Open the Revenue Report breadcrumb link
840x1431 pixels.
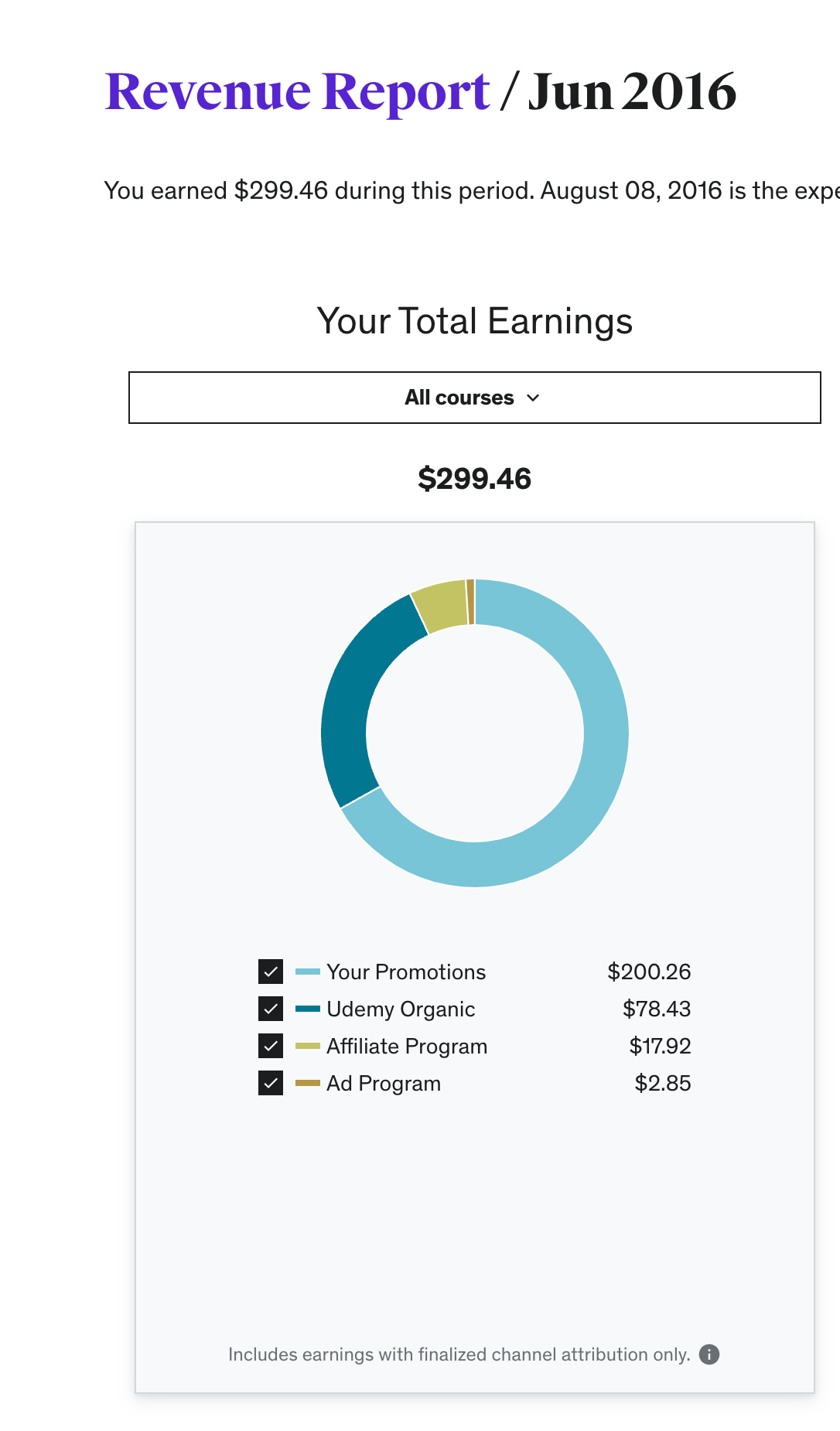297,91
